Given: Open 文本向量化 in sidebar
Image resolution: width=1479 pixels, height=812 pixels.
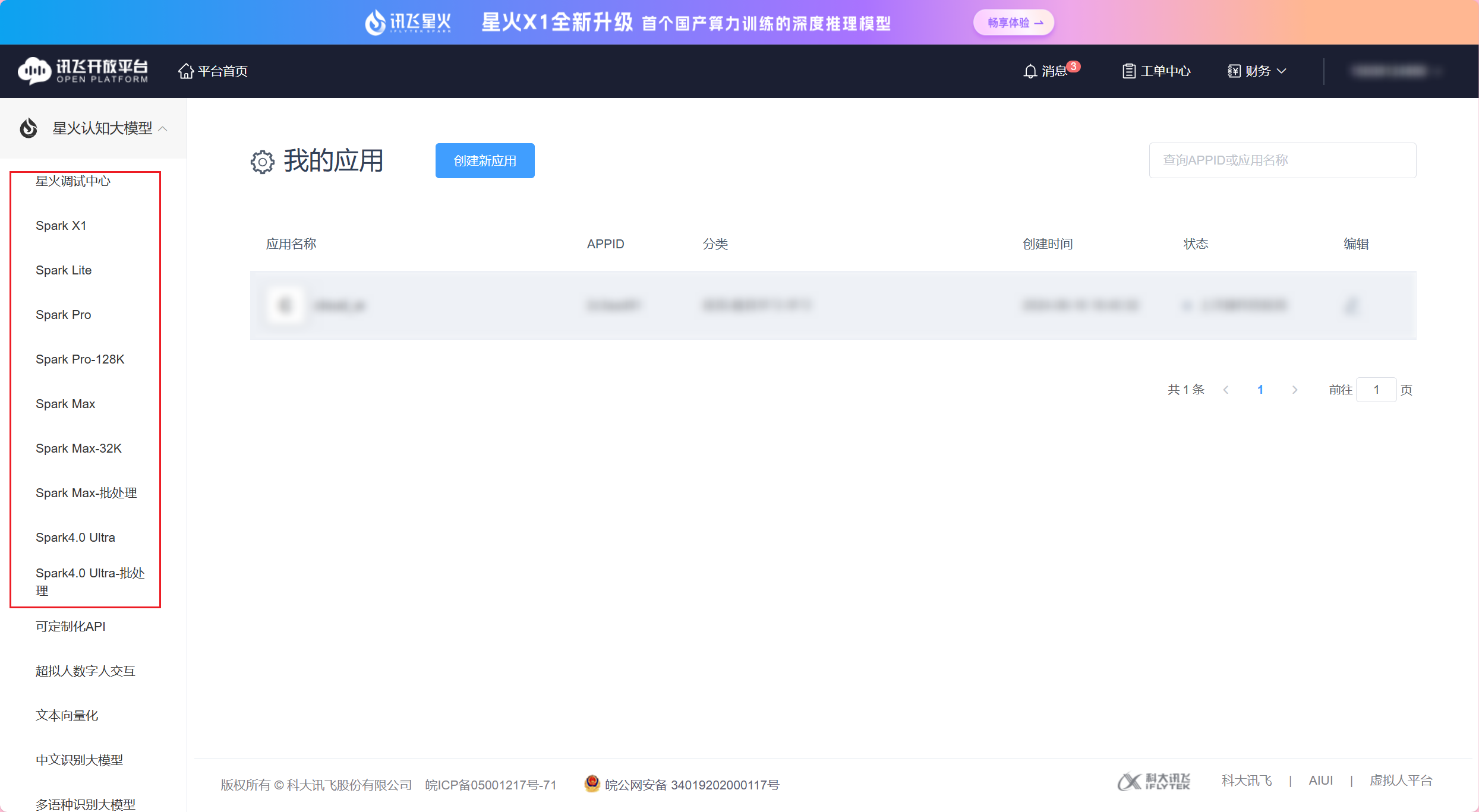Looking at the screenshot, I should tap(67, 716).
